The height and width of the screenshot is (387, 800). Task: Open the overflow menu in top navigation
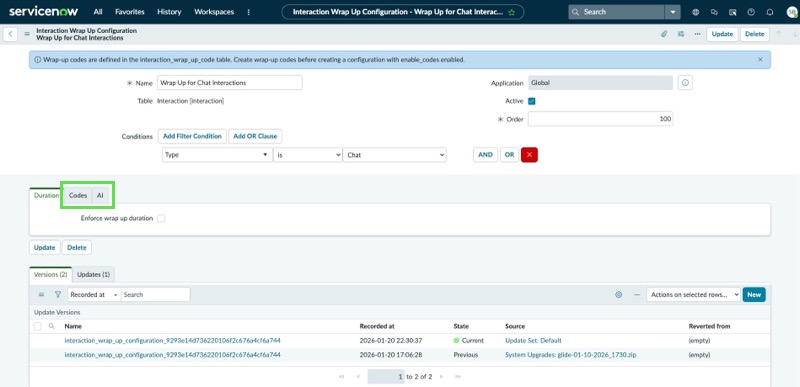pyautogui.click(x=248, y=12)
